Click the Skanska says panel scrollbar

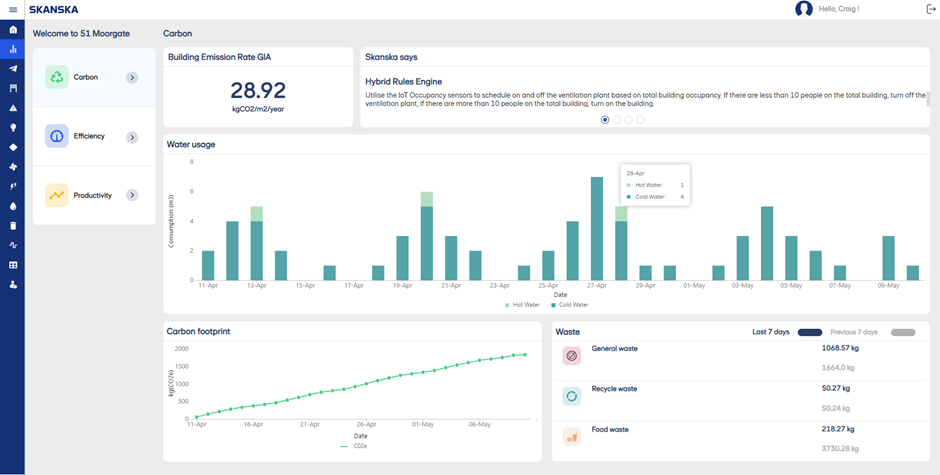928,98
